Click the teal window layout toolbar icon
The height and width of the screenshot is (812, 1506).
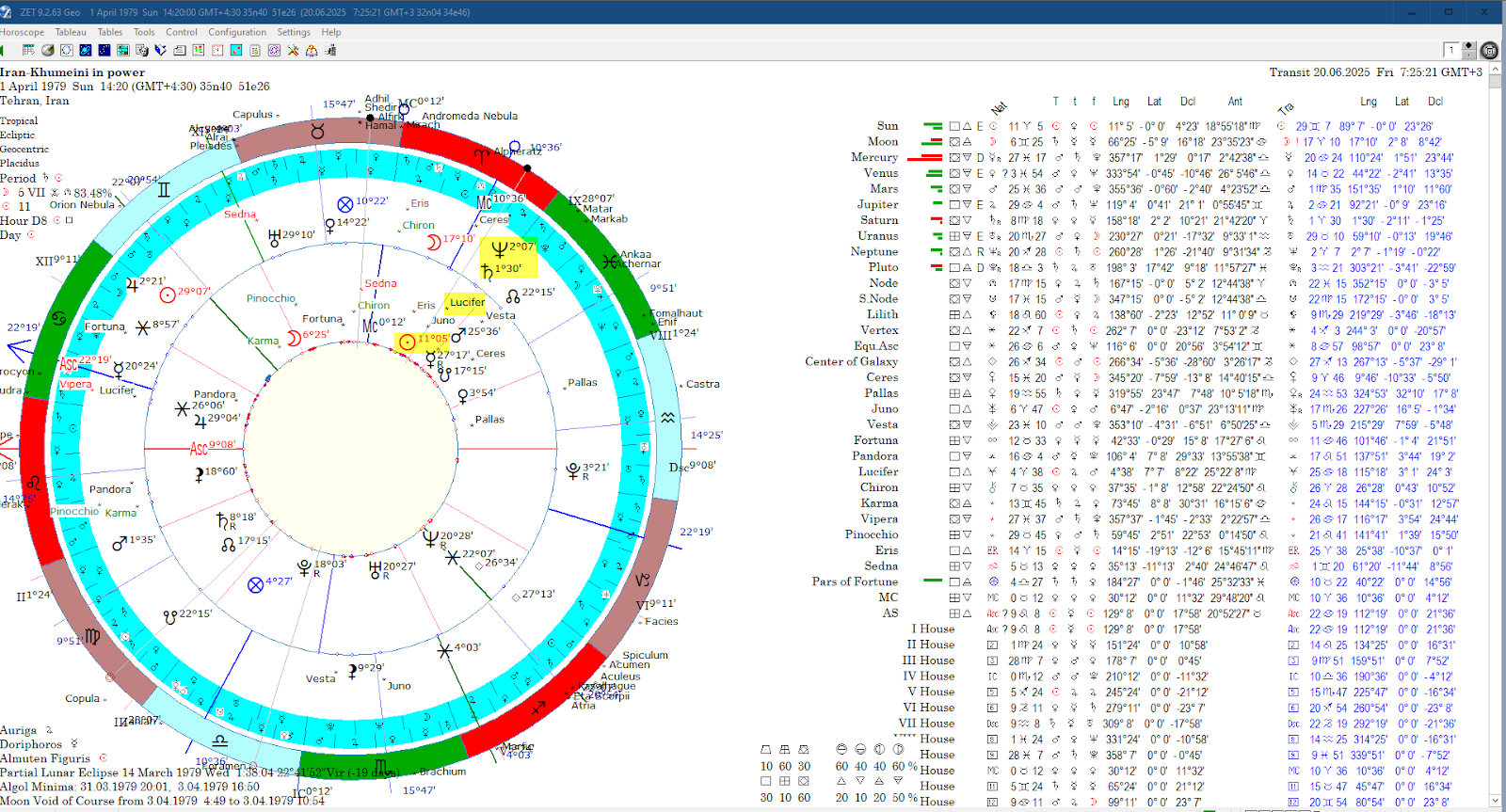tap(122, 50)
